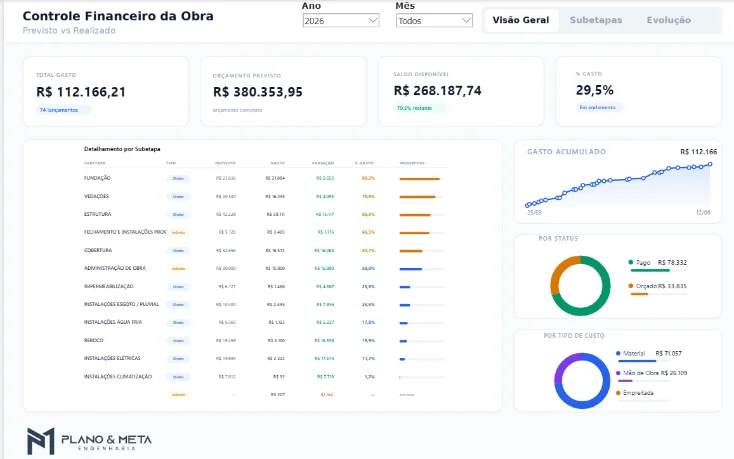The height and width of the screenshot is (459, 734).
Task: Open the Ano dropdown showing 2026
Action: click(341, 21)
